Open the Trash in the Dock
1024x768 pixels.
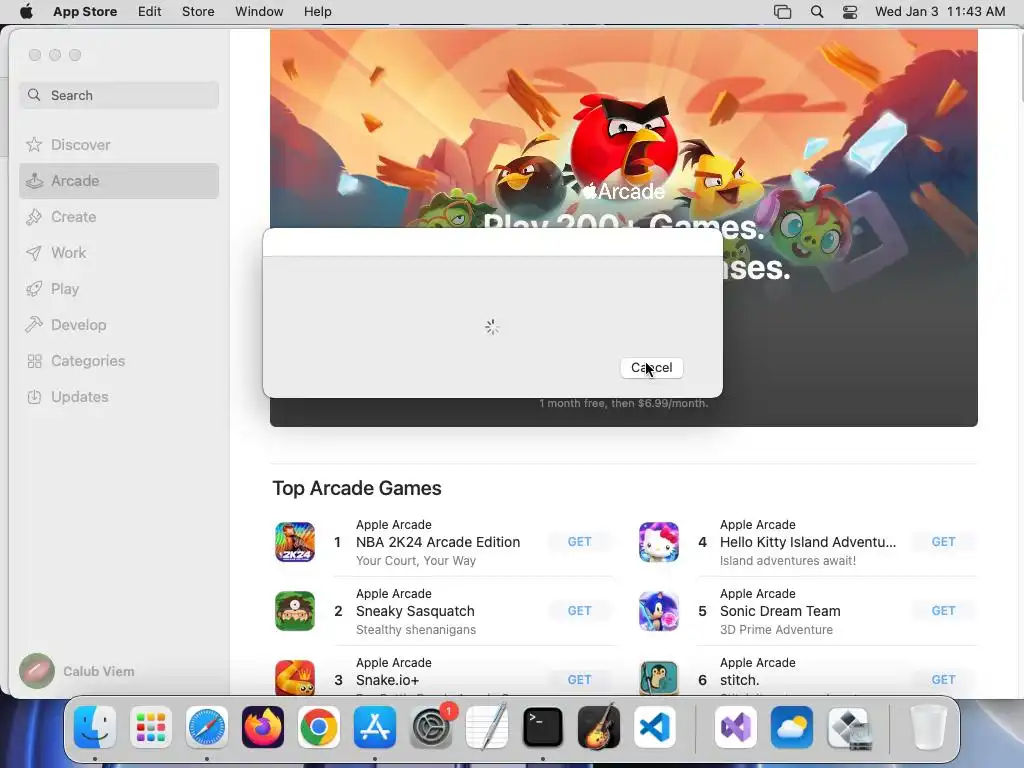click(928, 727)
